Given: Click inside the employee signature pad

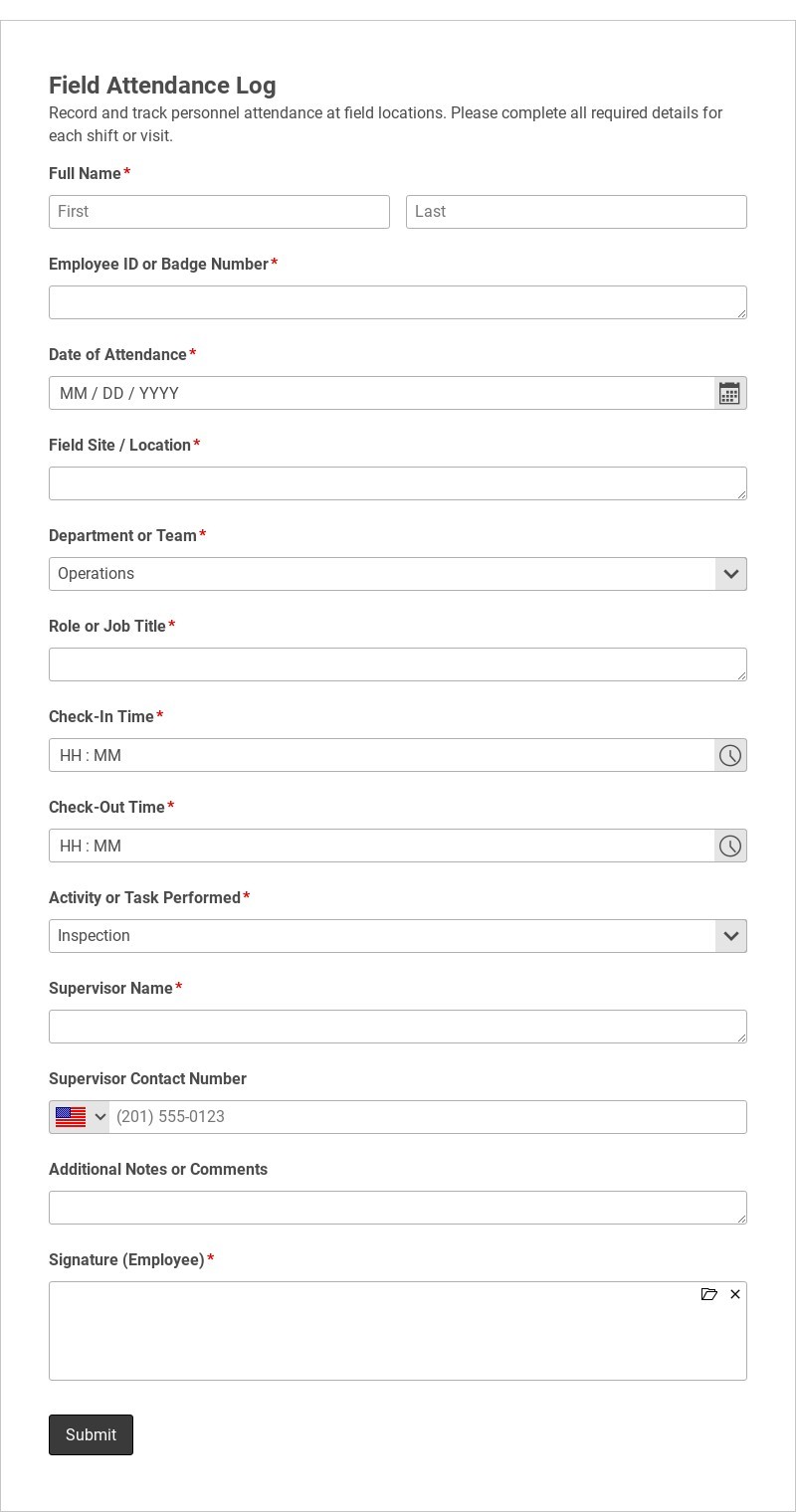Looking at the screenshot, I should (x=398, y=1331).
